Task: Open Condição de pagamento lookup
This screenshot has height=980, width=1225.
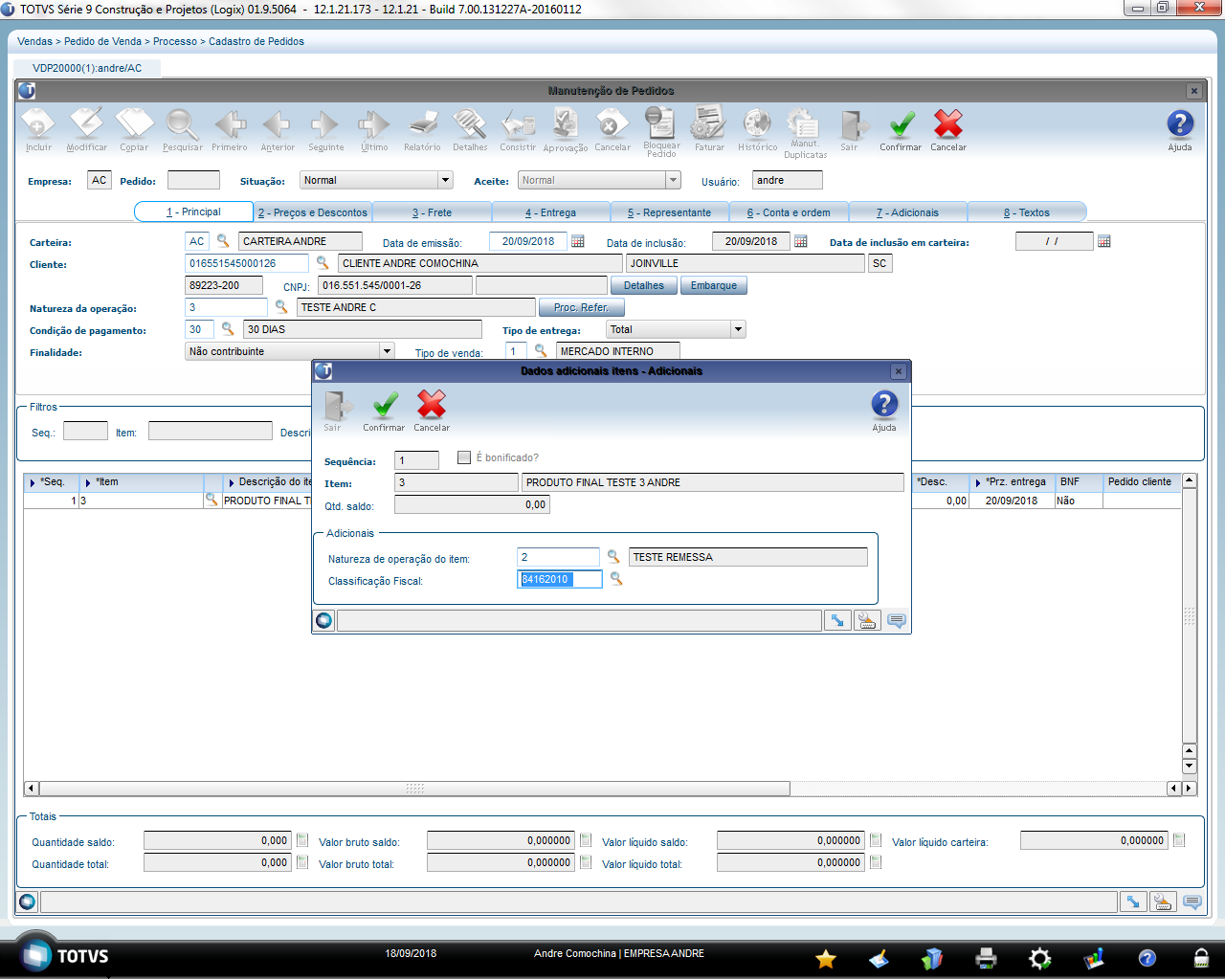Action: coord(228,329)
